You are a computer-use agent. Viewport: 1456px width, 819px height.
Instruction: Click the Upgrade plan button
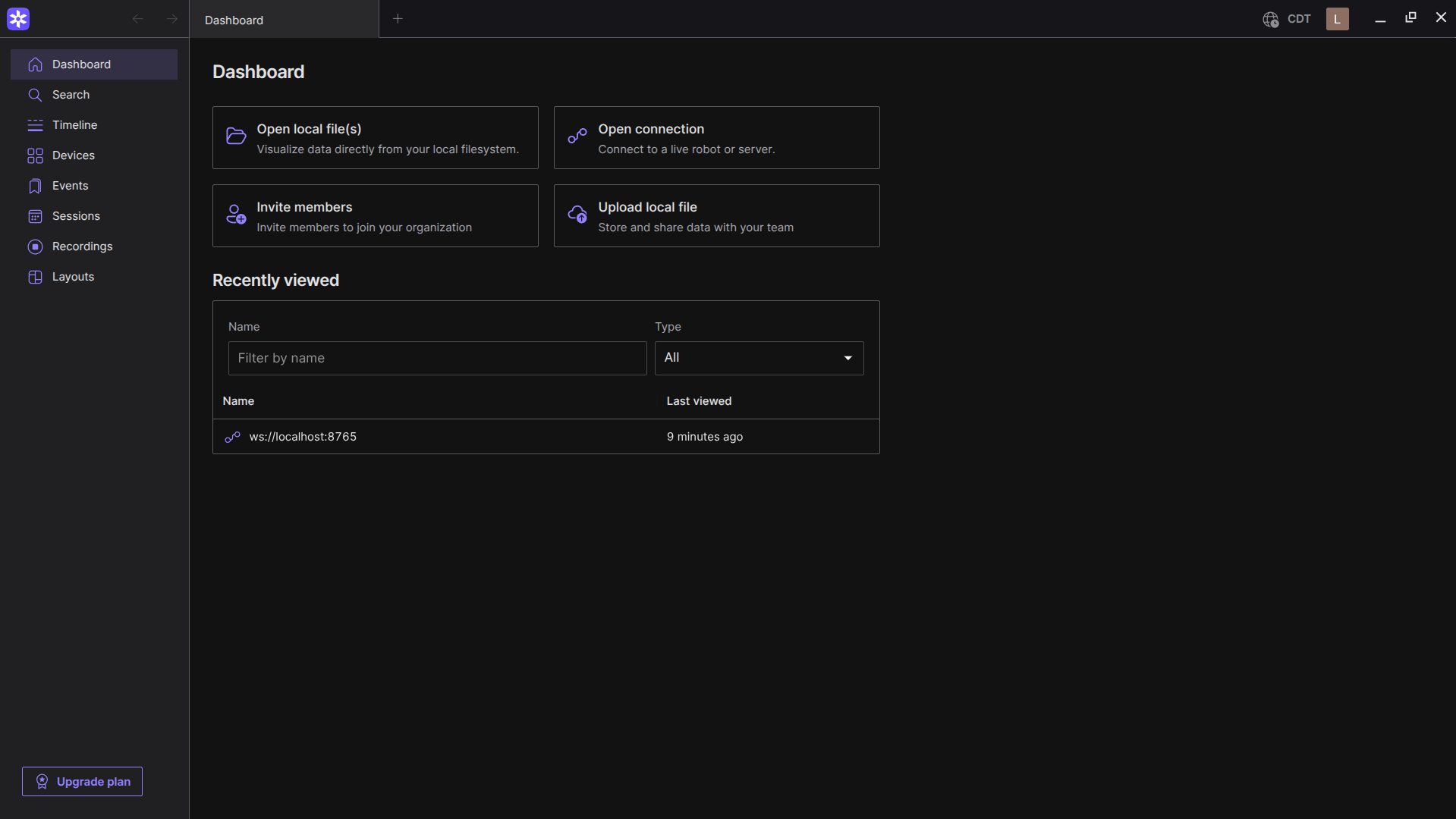pos(82,781)
